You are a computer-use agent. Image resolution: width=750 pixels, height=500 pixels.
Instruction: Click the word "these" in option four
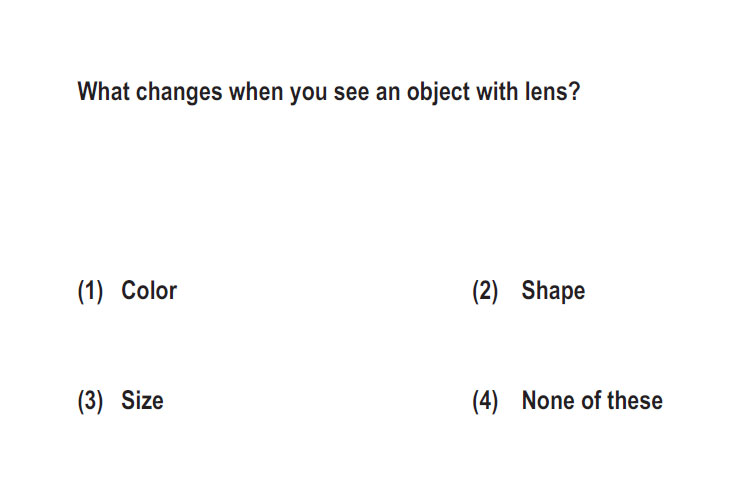click(x=634, y=400)
